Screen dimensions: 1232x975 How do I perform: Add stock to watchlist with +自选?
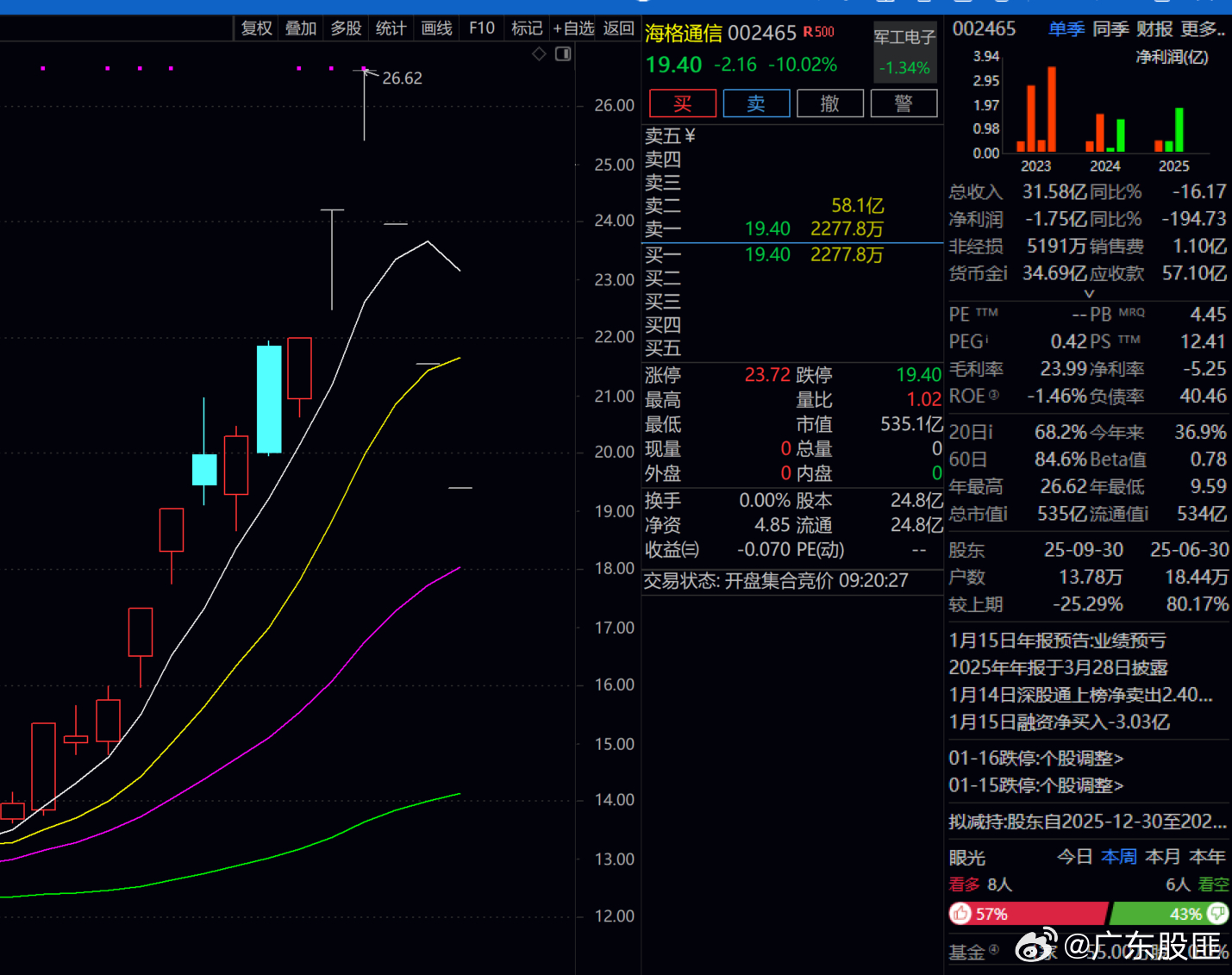click(574, 28)
